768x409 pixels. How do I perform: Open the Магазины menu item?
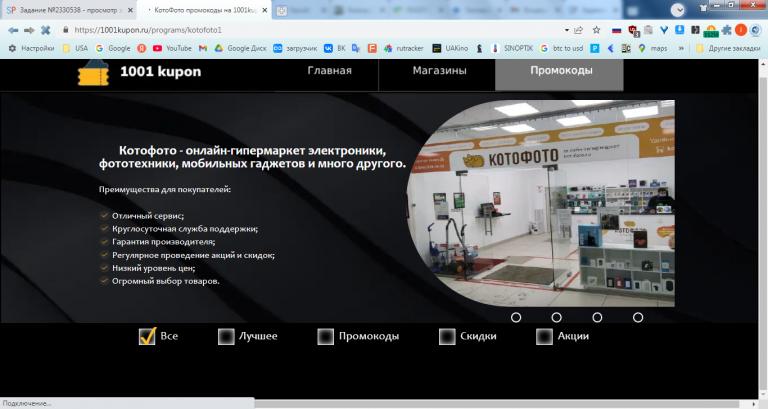point(439,71)
